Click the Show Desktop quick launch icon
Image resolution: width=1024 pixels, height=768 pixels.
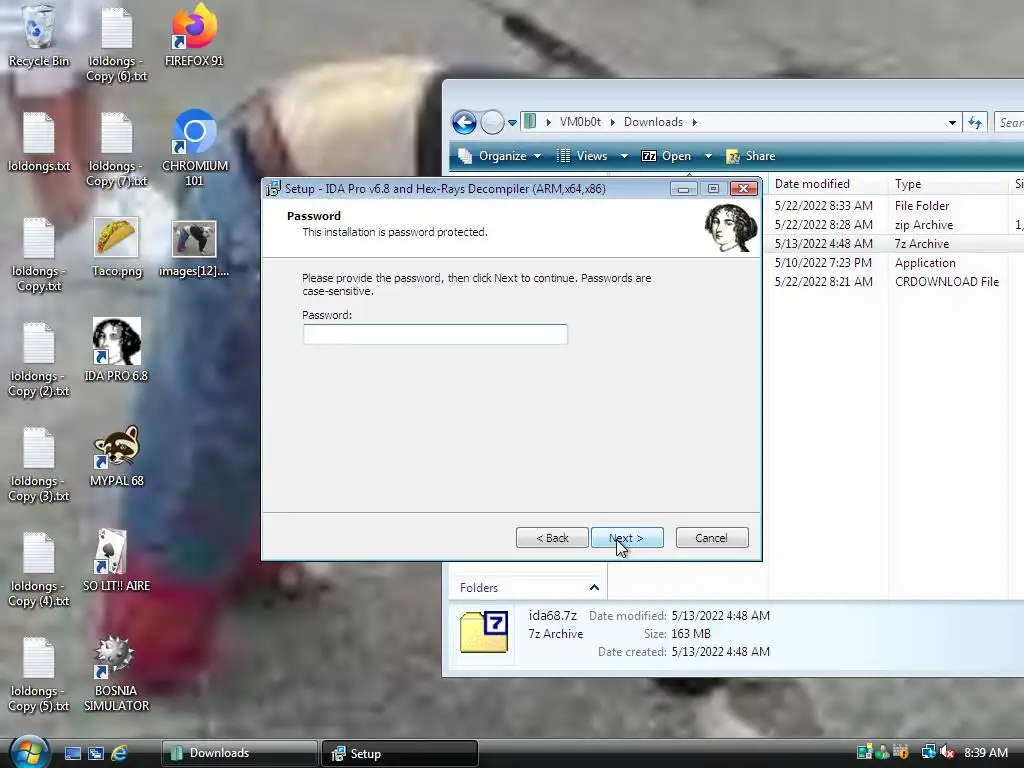pos(72,754)
